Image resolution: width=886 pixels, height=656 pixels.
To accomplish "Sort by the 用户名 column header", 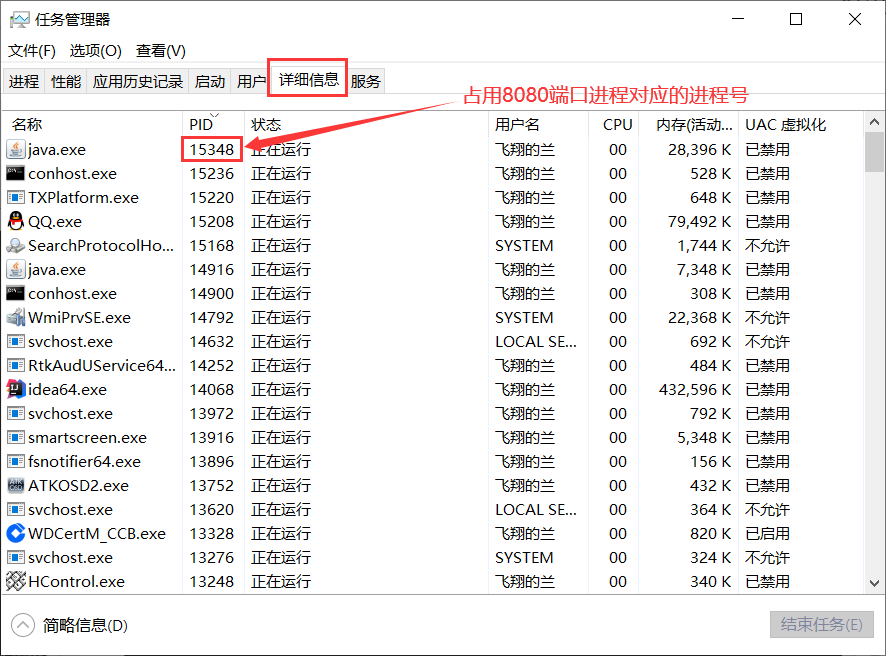I will pyautogui.click(x=538, y=124).
